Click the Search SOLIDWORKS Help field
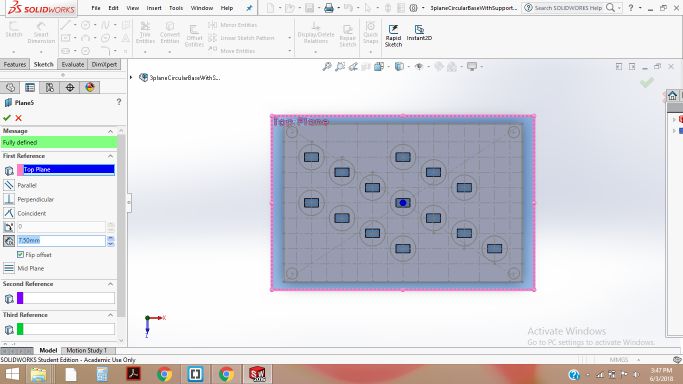The height and width of the screenshot is (384, 683). [568, 8]
